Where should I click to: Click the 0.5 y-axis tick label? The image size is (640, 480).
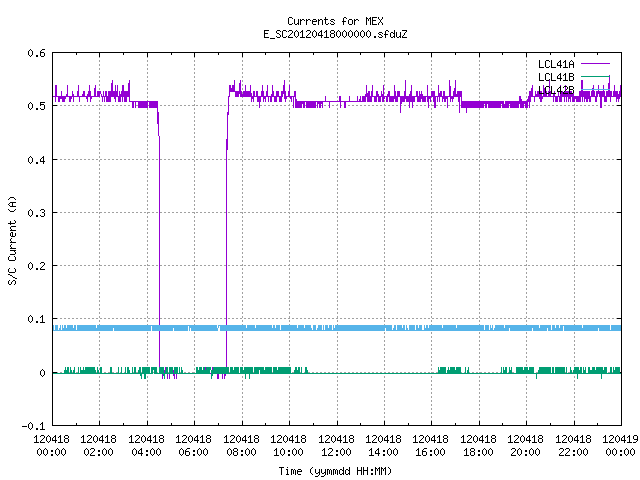[36, 106]
